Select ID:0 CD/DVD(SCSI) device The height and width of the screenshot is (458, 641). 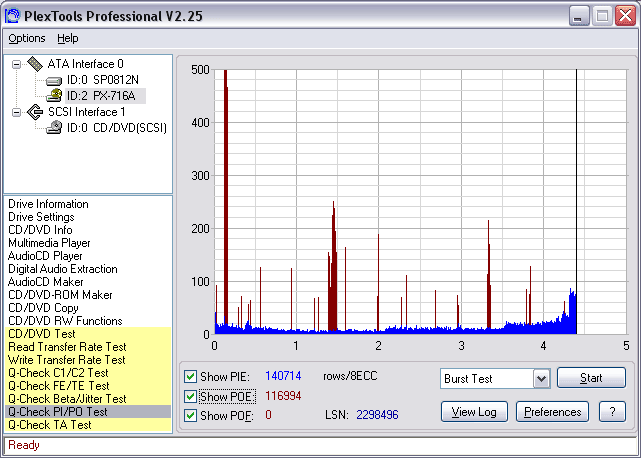pos(117,128)
